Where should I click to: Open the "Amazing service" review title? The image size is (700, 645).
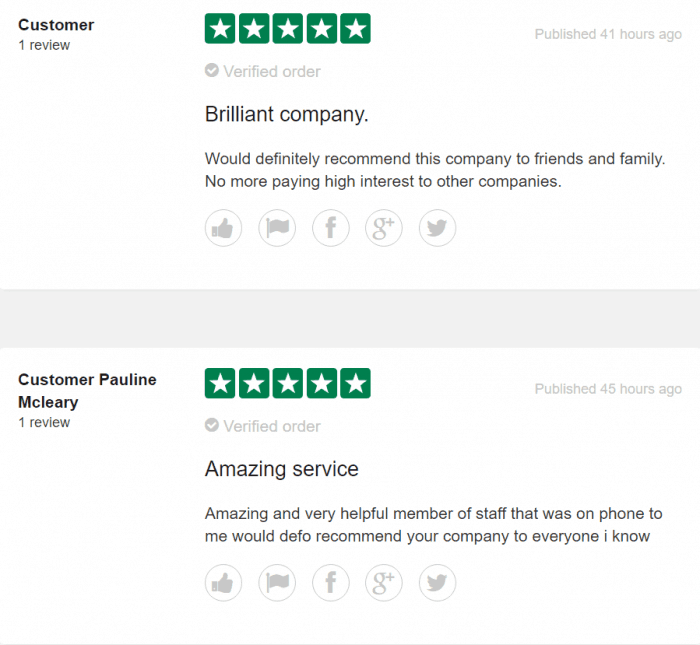[282, 469]
